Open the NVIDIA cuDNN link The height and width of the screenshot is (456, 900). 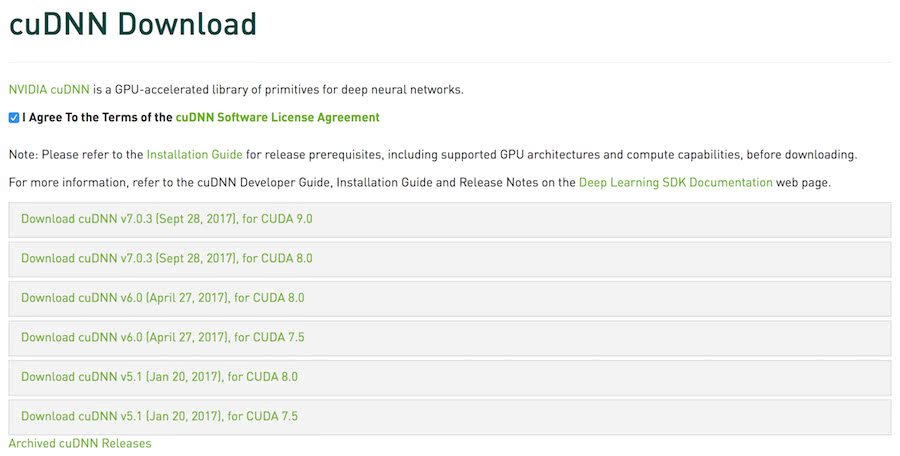[x=49, y=90]
